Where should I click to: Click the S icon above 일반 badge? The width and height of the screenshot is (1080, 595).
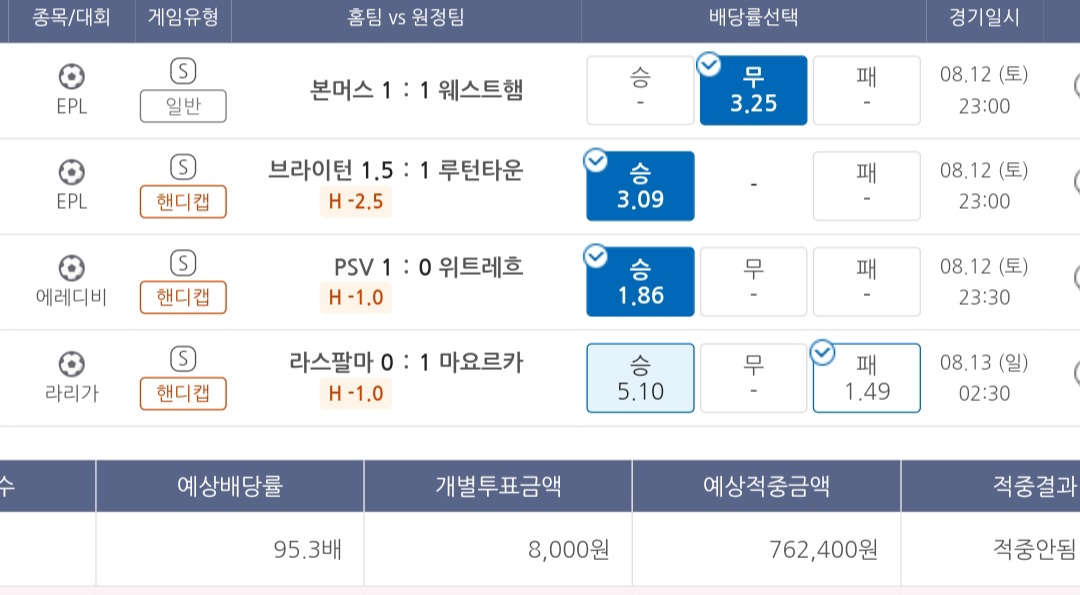tap(183, 71)
